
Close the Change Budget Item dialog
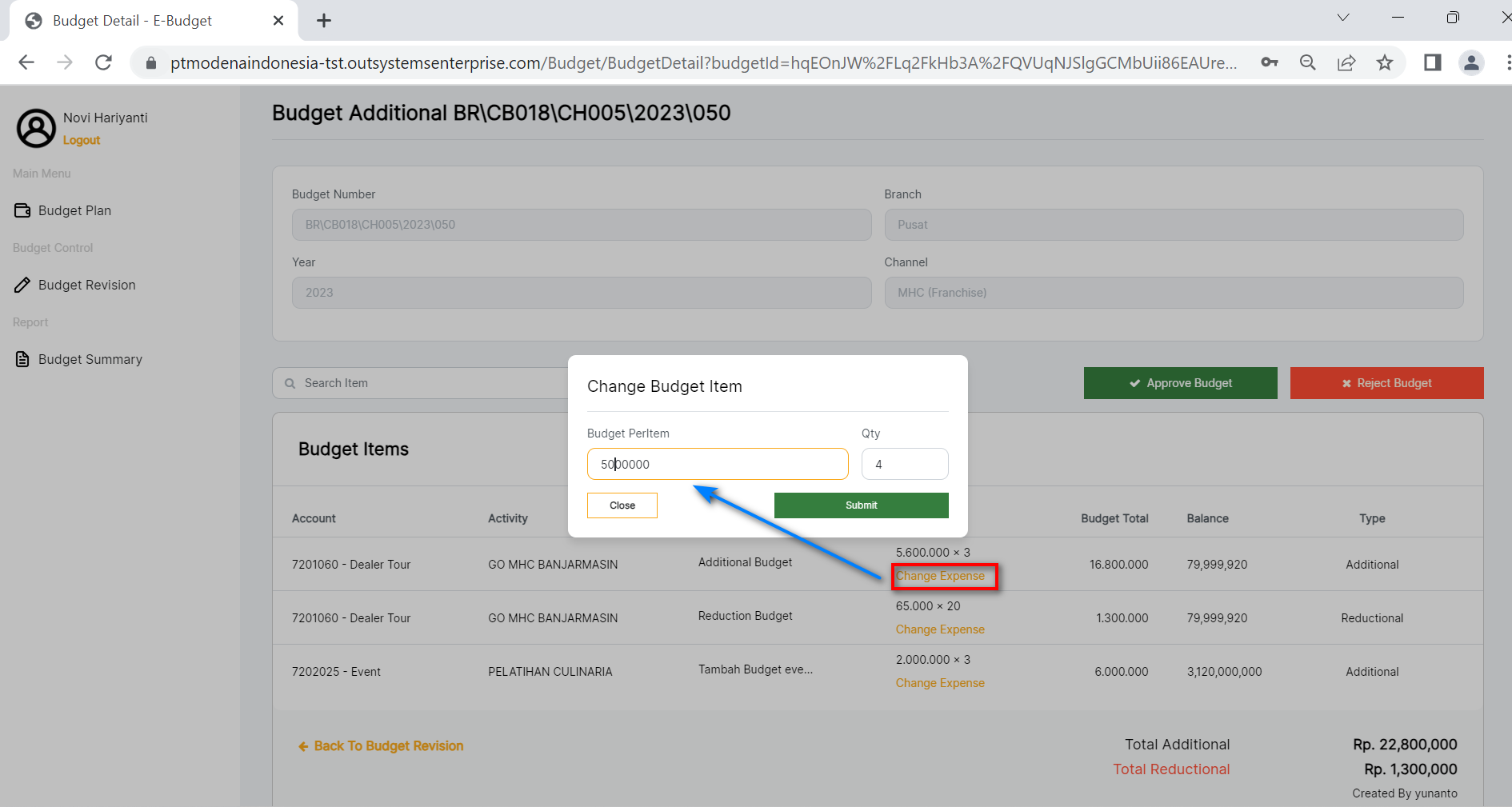pos(622,505)
